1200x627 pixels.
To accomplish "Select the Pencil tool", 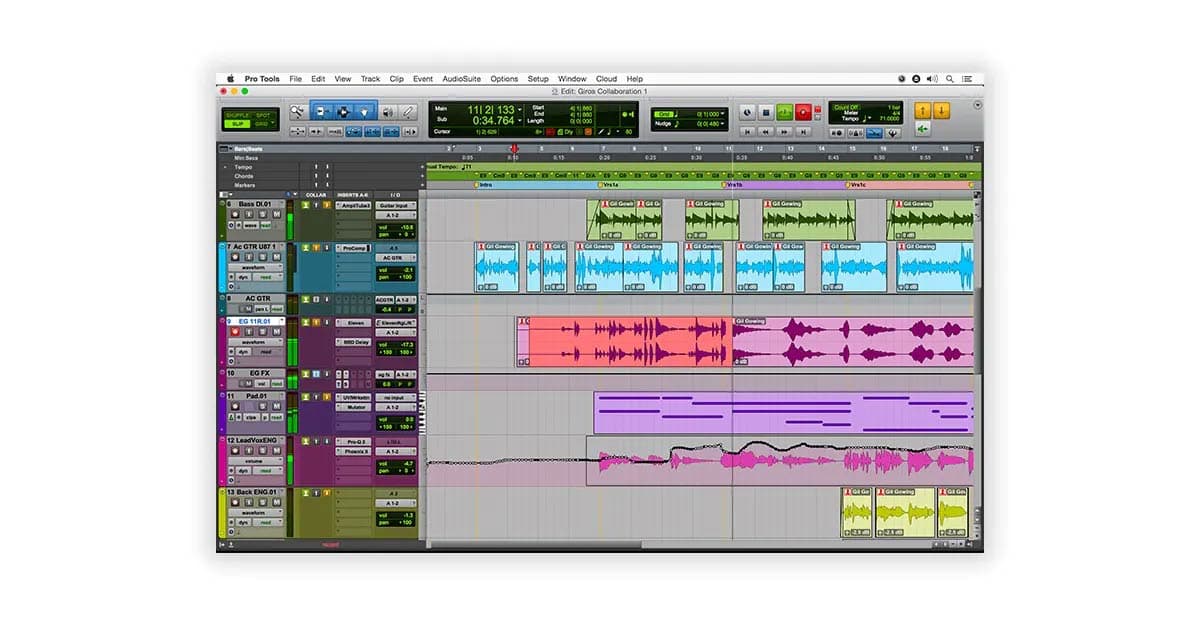I will 409,112.
